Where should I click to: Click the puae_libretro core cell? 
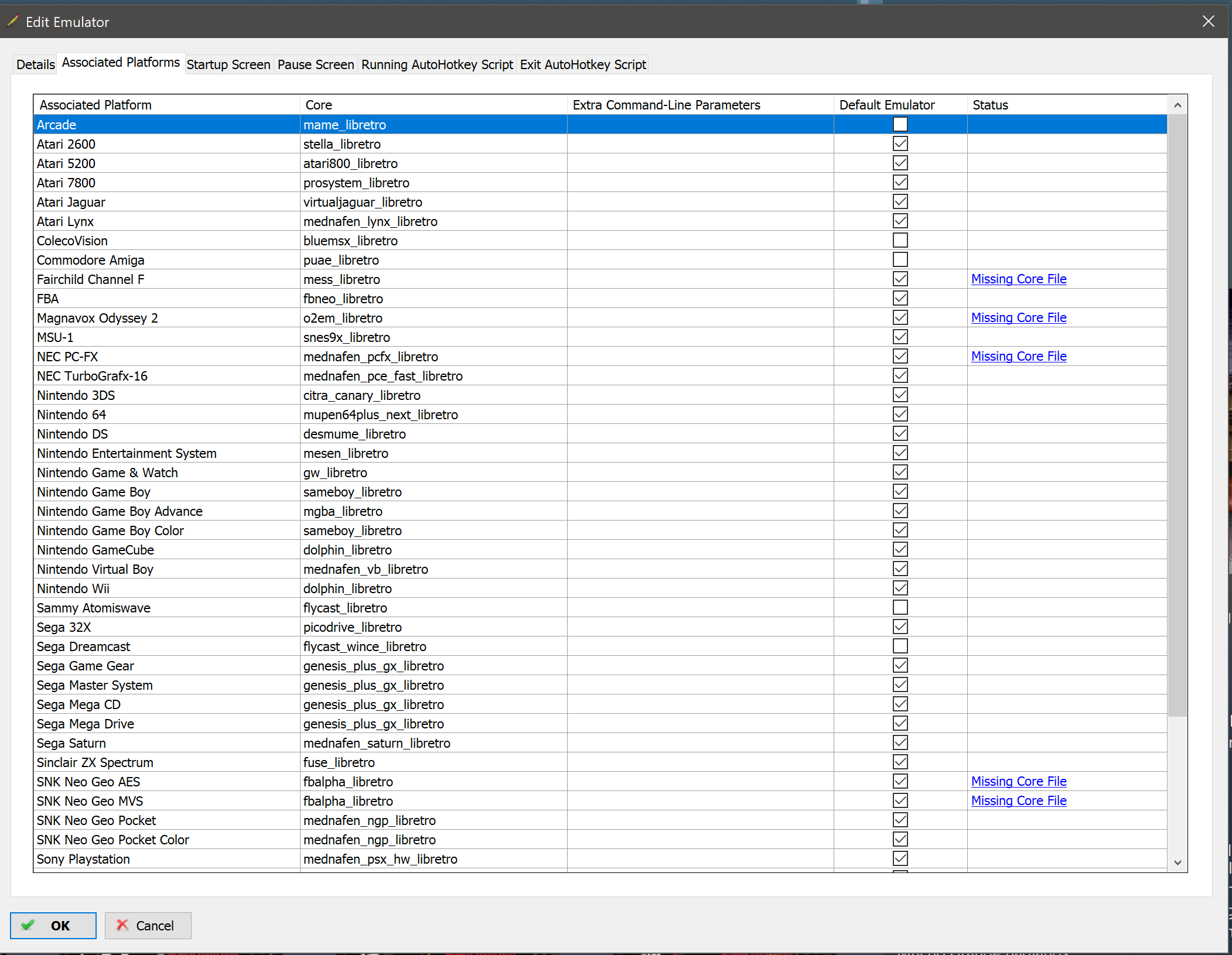(434, 259)
